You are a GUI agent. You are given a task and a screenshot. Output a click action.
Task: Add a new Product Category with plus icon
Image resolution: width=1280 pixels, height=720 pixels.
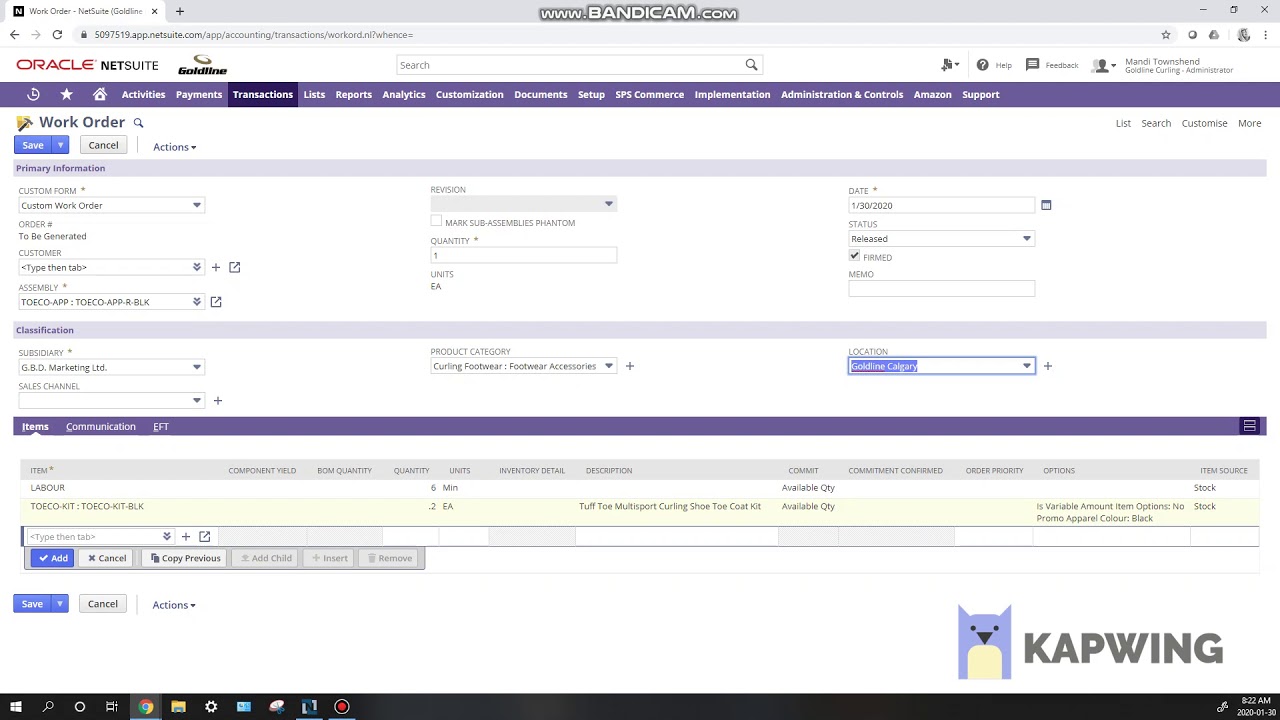630,366
